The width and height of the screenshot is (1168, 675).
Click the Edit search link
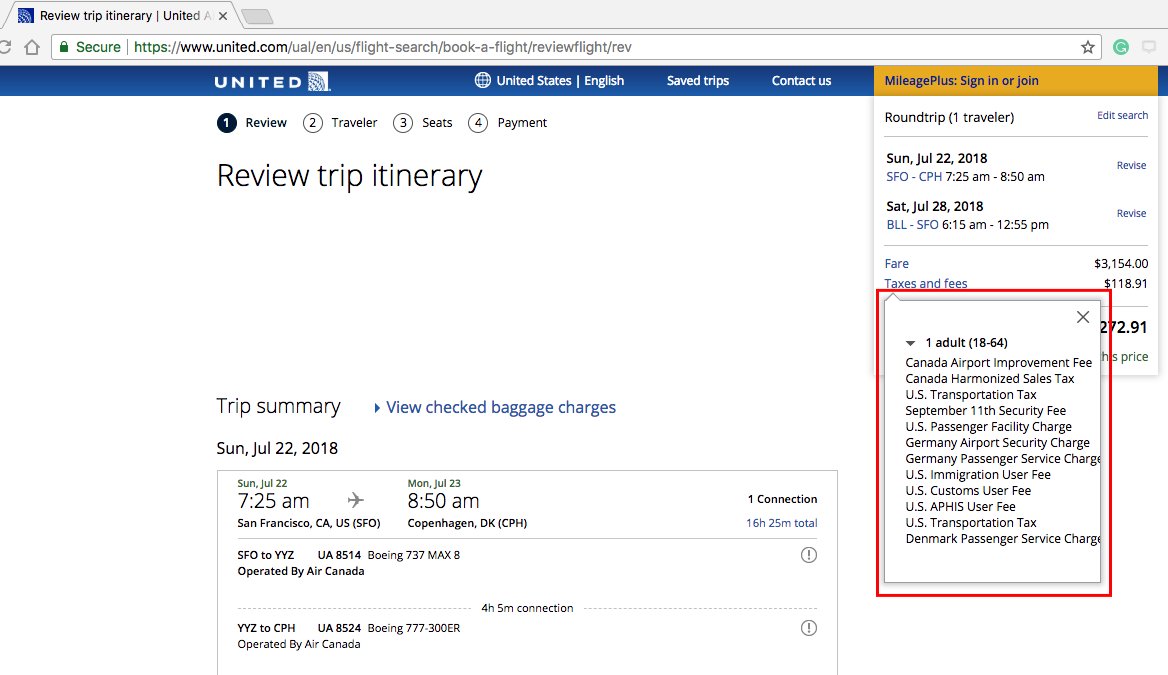(1122, 115)
